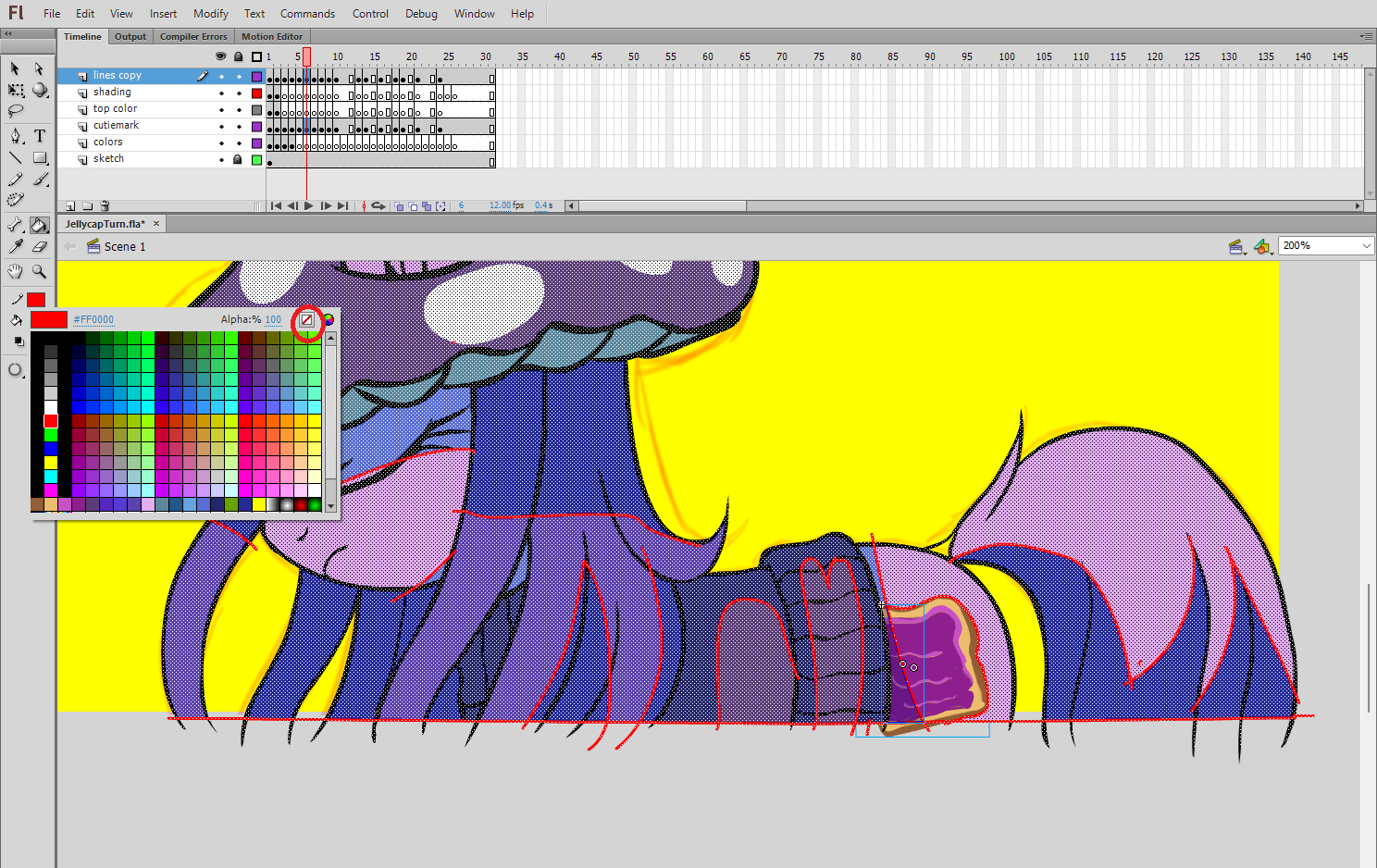This screenshot has height=868, width=1377.
Task: Switch to the Compiler Errors tab
Action: (193, 36)
